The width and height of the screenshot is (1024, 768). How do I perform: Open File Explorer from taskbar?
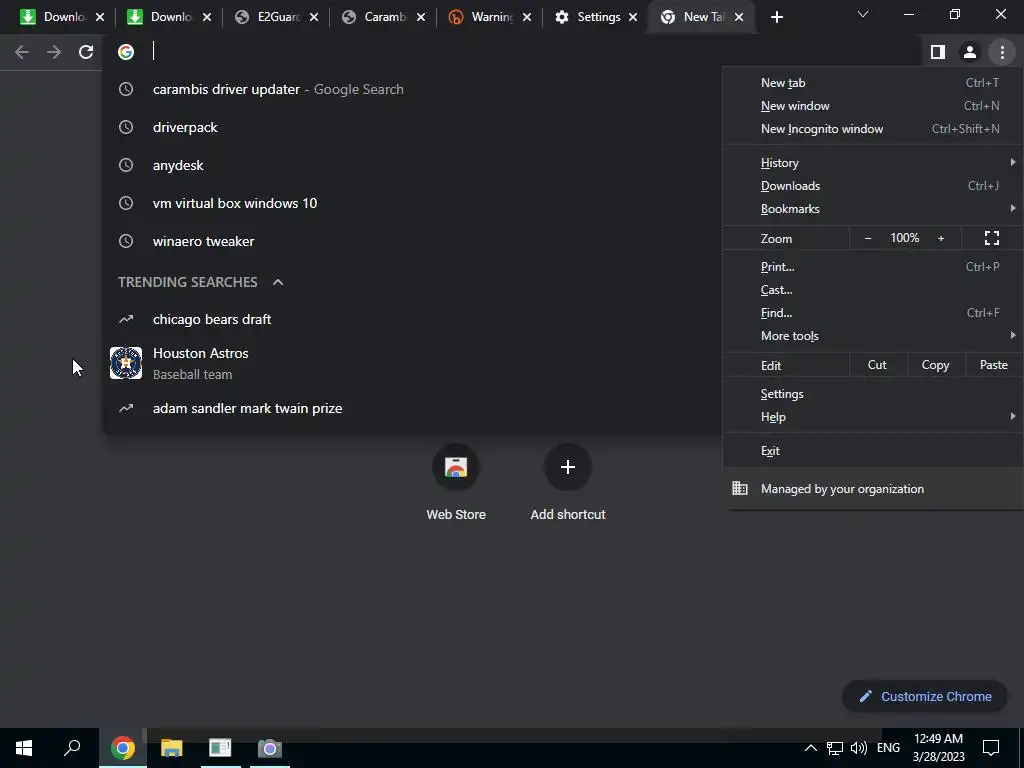point(172,748)
